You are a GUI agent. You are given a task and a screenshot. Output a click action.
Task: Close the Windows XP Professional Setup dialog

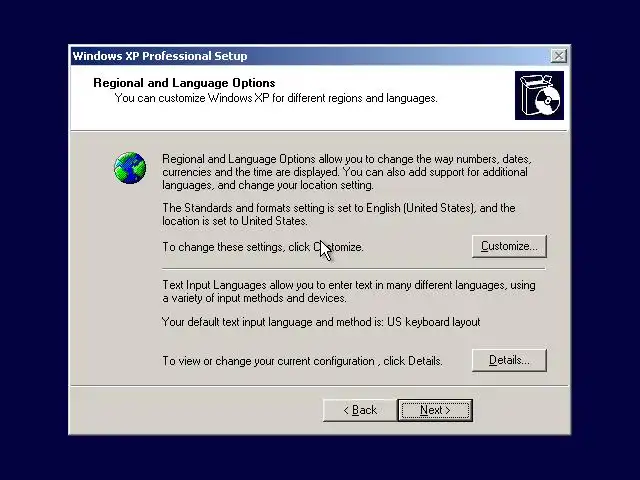[x=558, y=56]
